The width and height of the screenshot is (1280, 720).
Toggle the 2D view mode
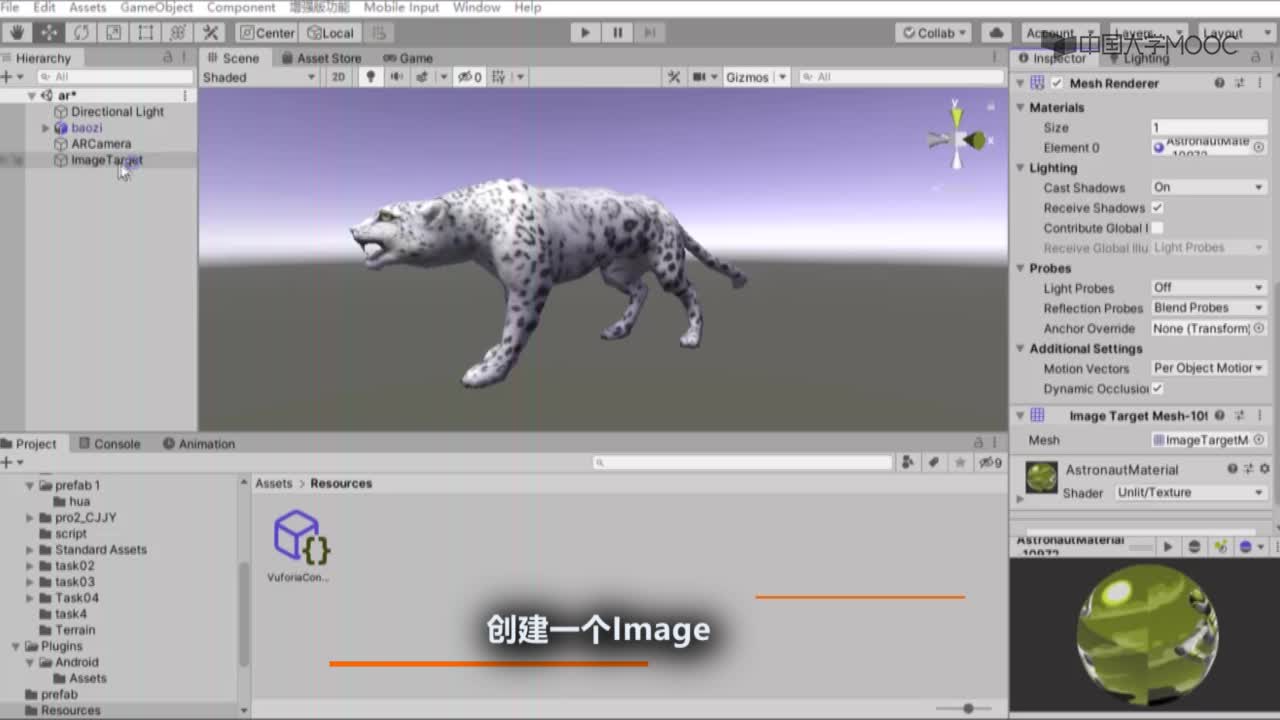(x=339, y=77)
